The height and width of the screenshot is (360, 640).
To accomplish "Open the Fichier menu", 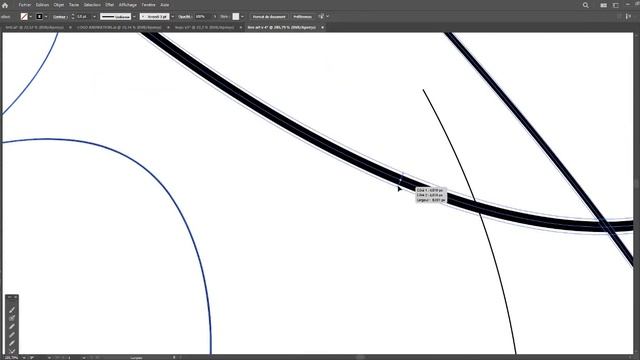I will (x=25, y=5).
